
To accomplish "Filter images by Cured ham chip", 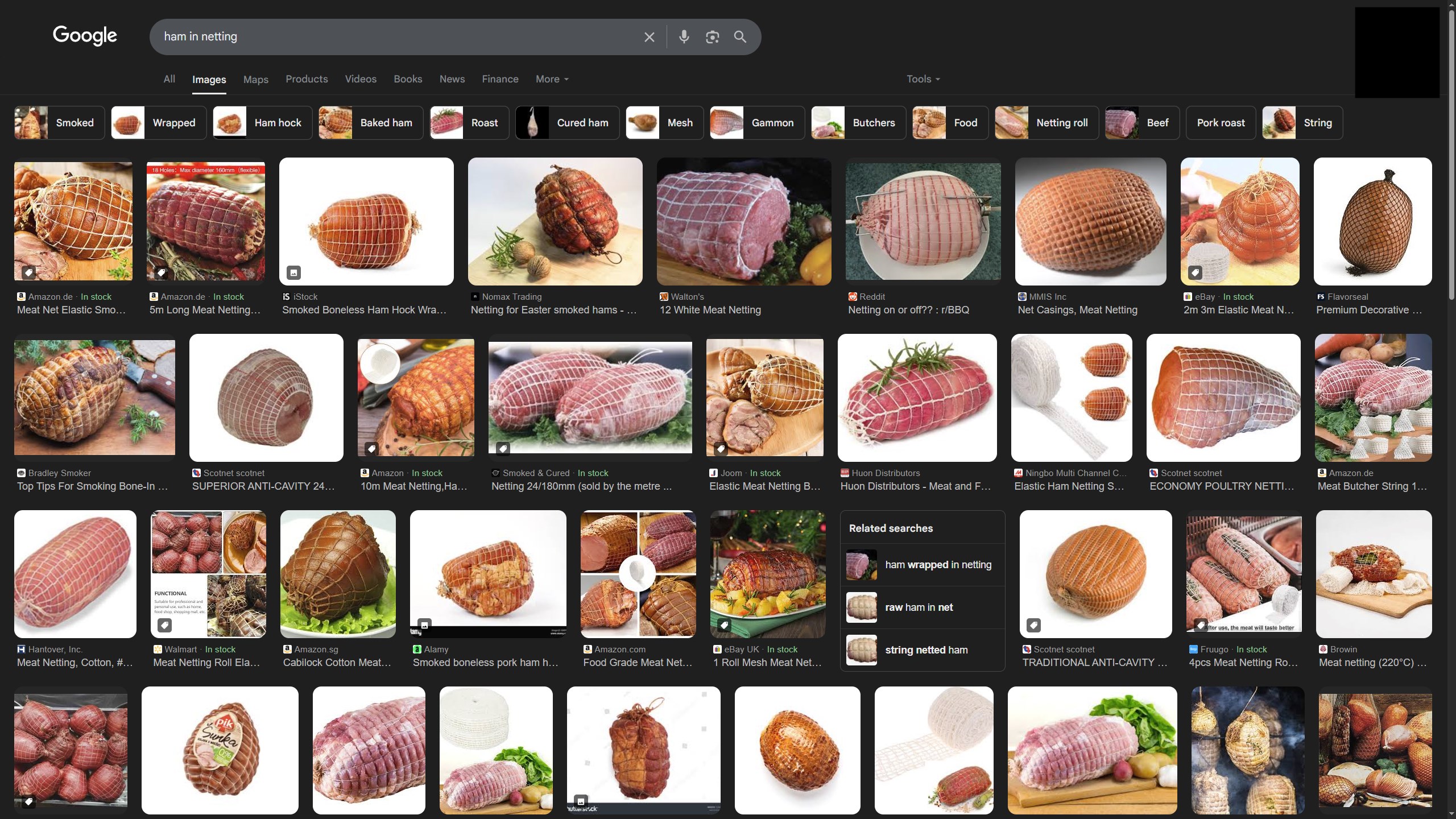I will pos(567,123).
